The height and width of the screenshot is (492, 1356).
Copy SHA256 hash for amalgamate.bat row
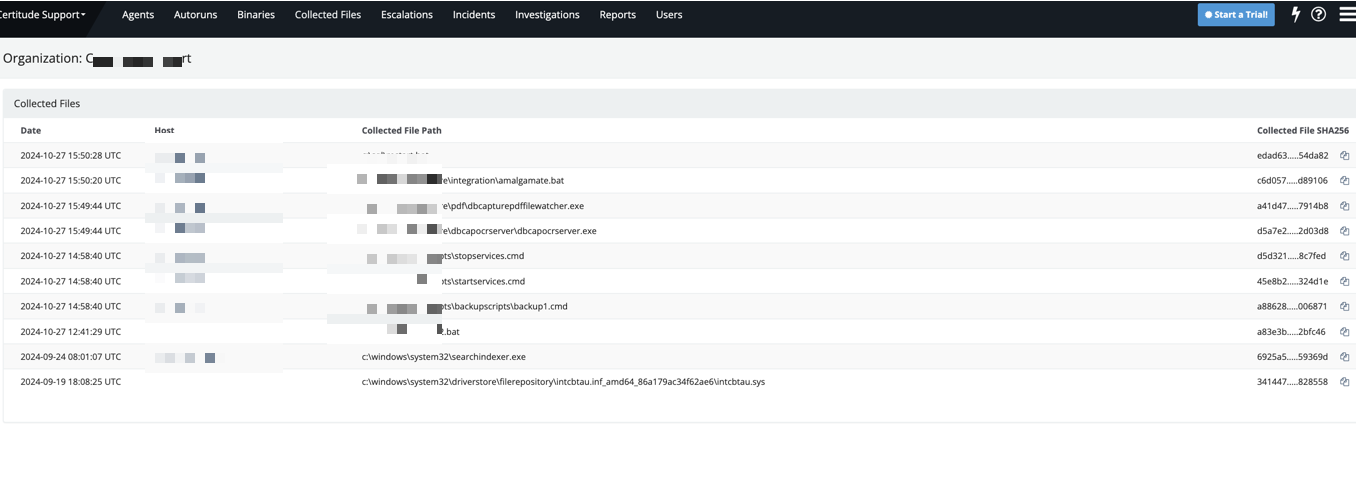pos(1345,181)
